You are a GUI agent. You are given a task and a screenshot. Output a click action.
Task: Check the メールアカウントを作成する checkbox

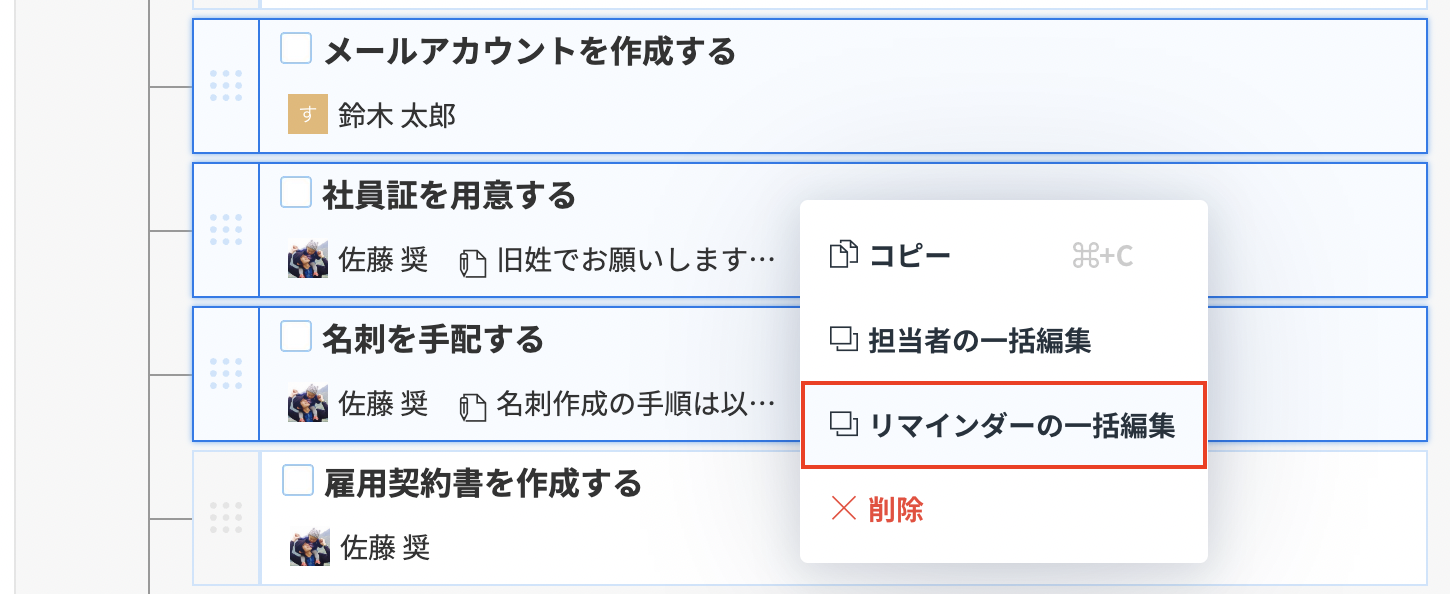tap(295, 47)
